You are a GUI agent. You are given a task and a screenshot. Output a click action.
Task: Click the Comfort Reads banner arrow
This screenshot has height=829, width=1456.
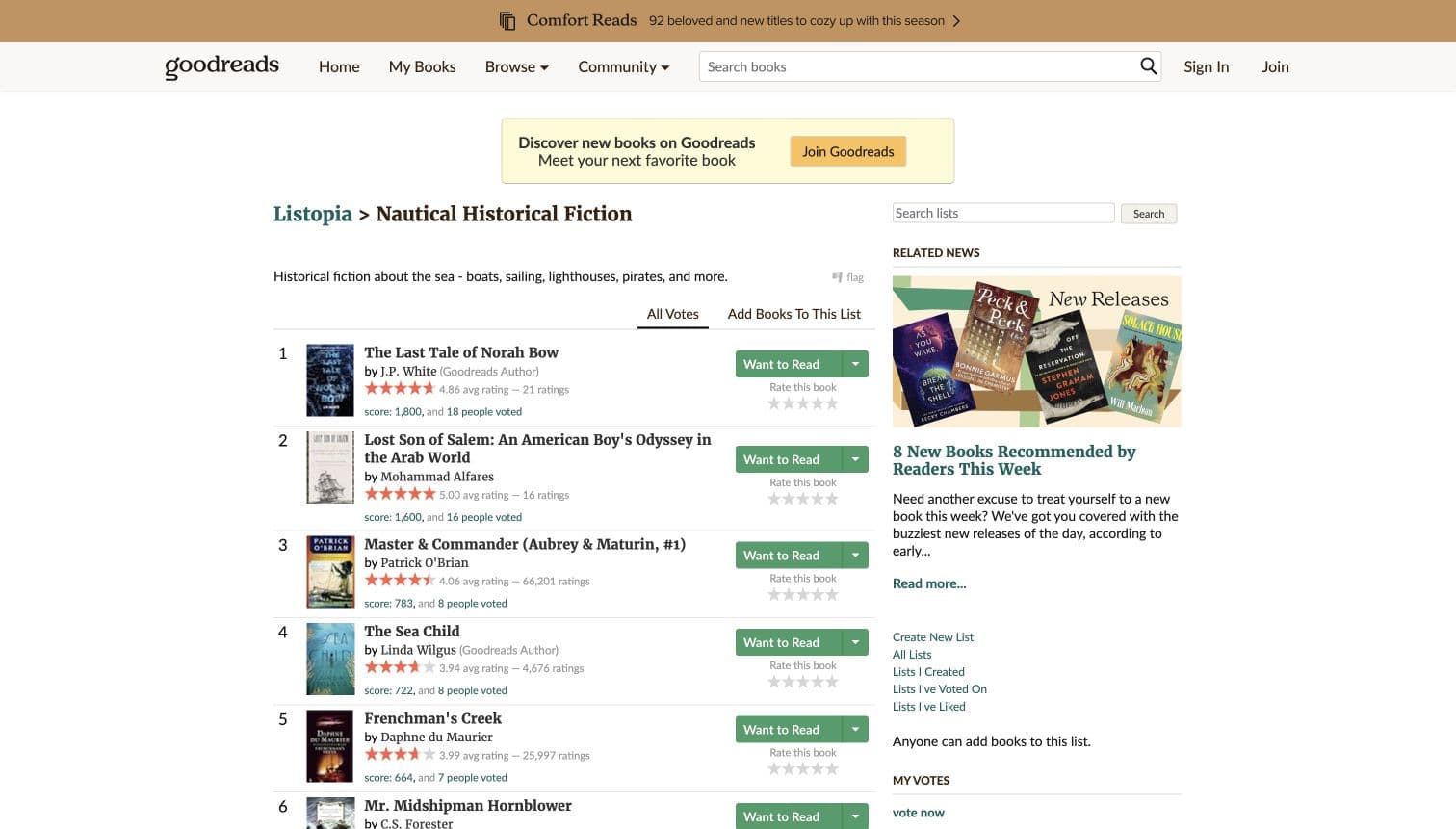pos(956,21)
